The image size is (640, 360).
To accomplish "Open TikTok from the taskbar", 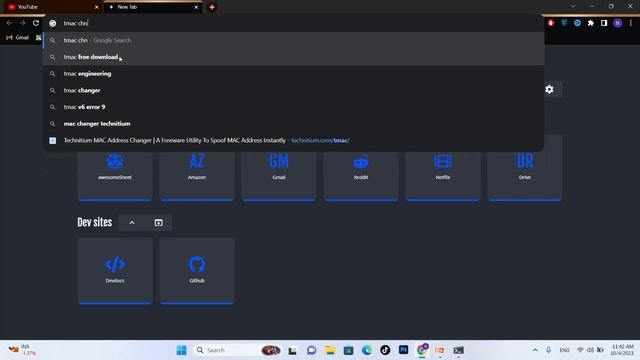I will (x=385, y=350).
